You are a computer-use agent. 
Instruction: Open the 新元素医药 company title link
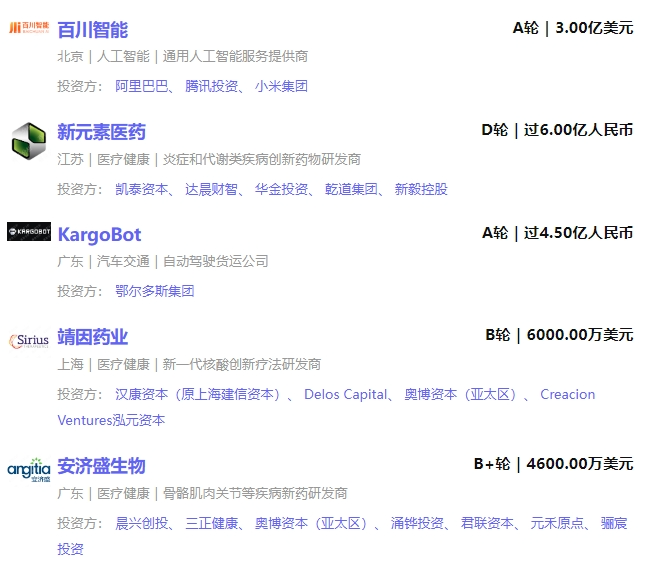point(102,132)
